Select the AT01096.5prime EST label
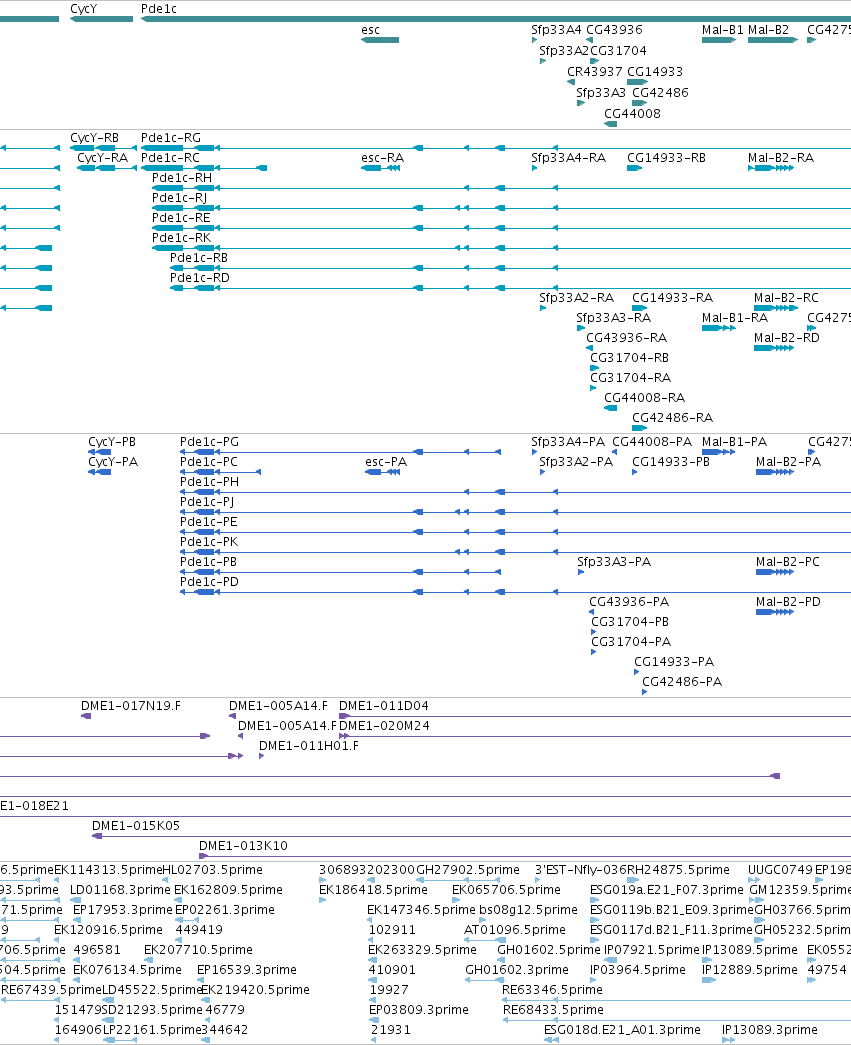Image resolution: width=851 pixels, height=1045 pixels. [514, 930]
